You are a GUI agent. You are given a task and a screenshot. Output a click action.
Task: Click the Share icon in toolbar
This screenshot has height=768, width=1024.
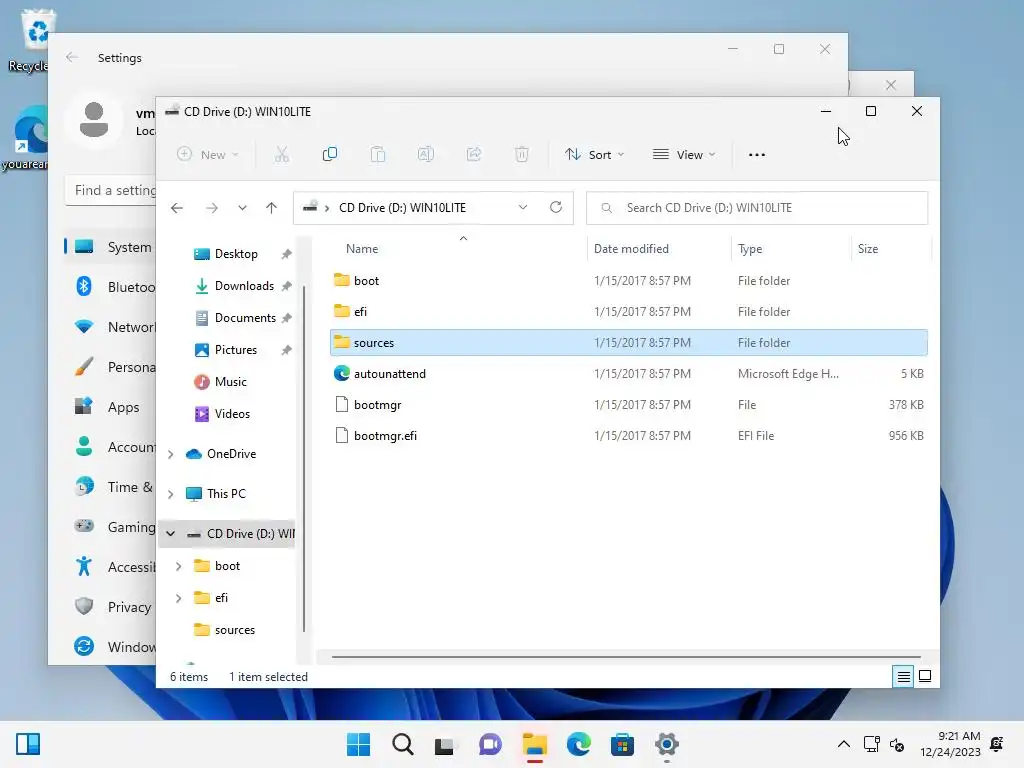(x=474, y=155)
